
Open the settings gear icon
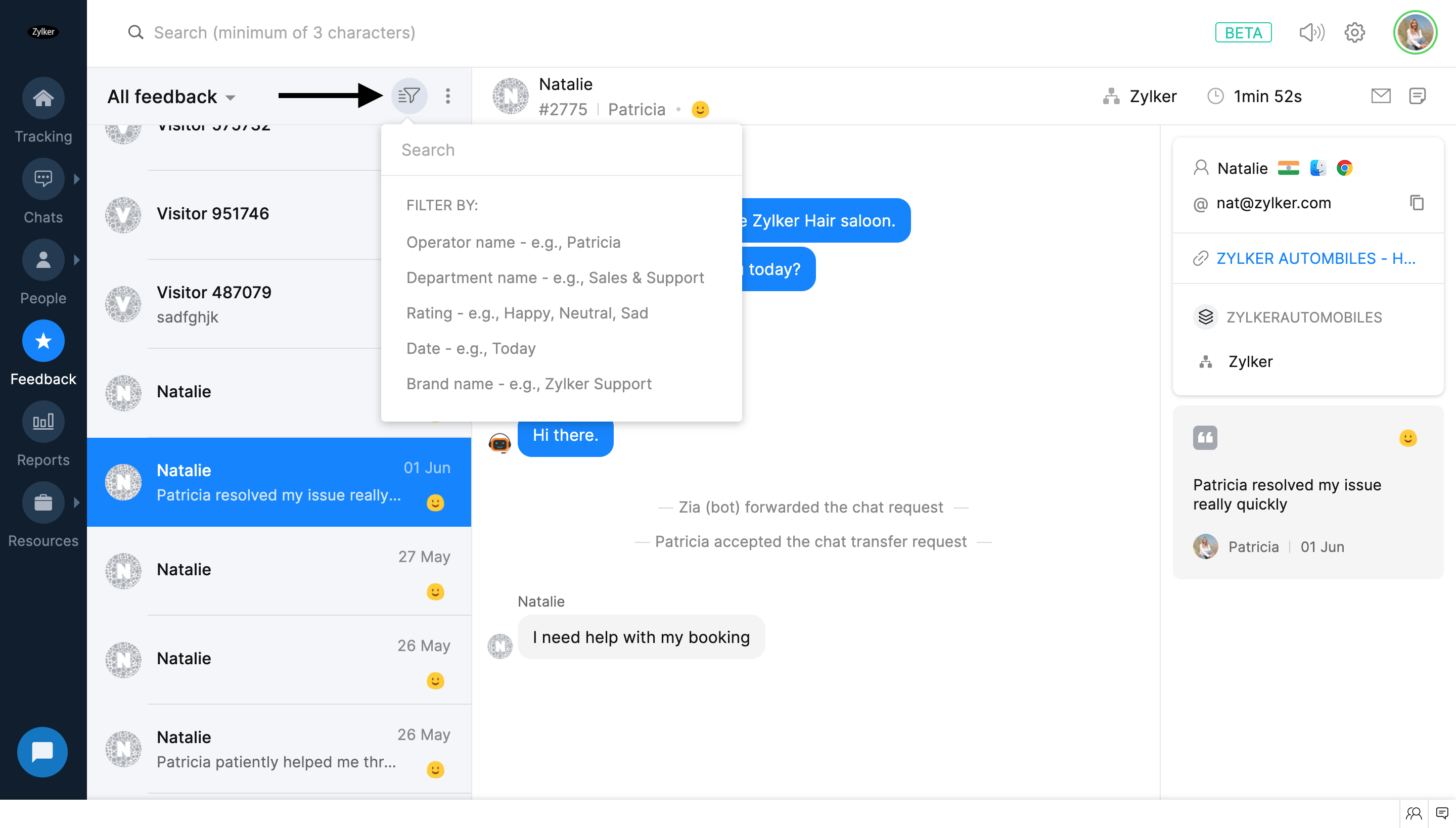[1354, 32]
